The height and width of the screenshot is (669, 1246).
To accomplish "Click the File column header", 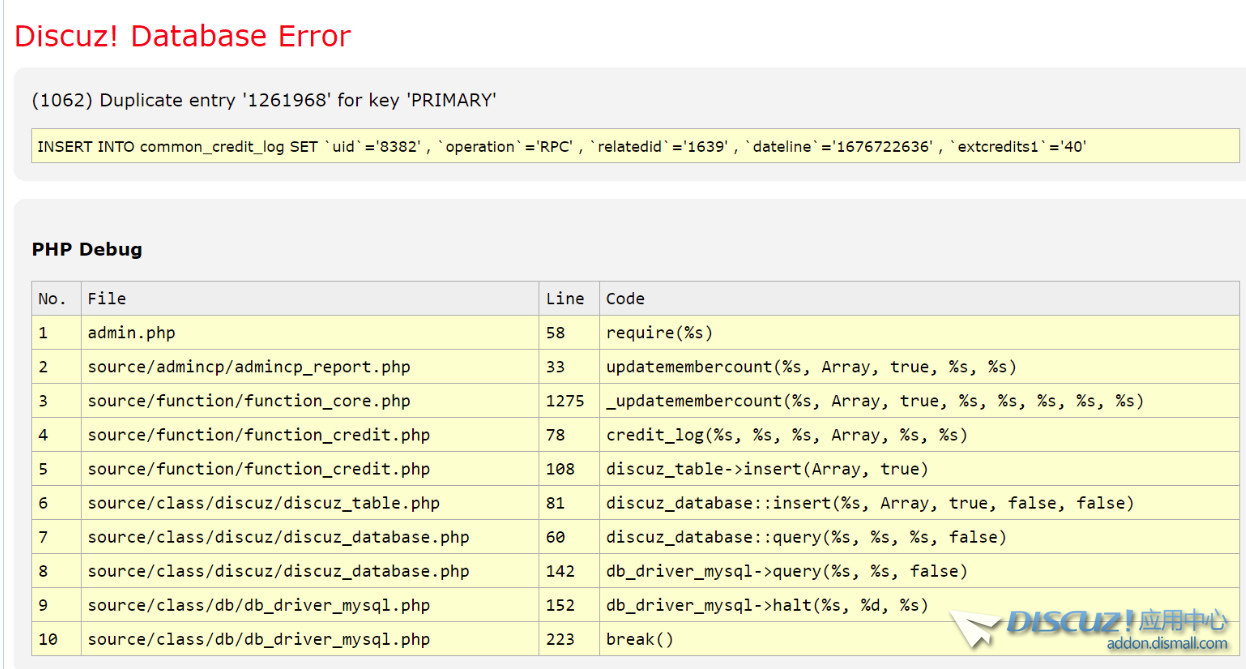I will (107, 298).
